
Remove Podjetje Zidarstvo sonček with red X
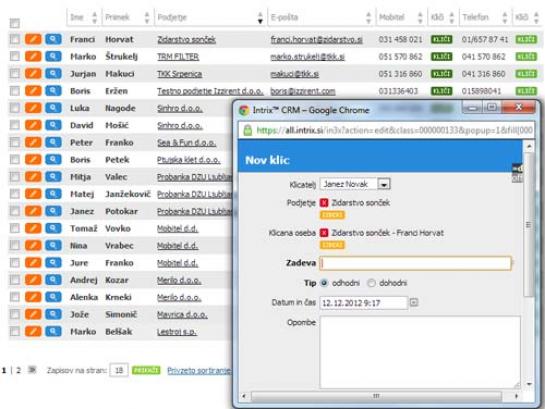324,203
